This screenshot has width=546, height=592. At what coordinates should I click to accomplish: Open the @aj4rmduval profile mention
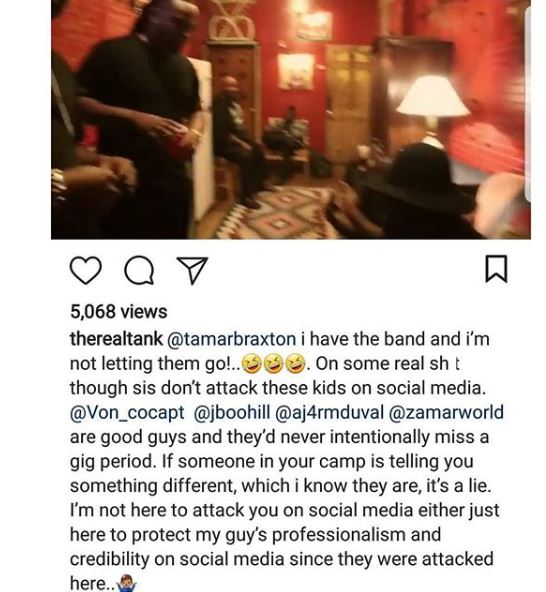[x=330, y=412]
